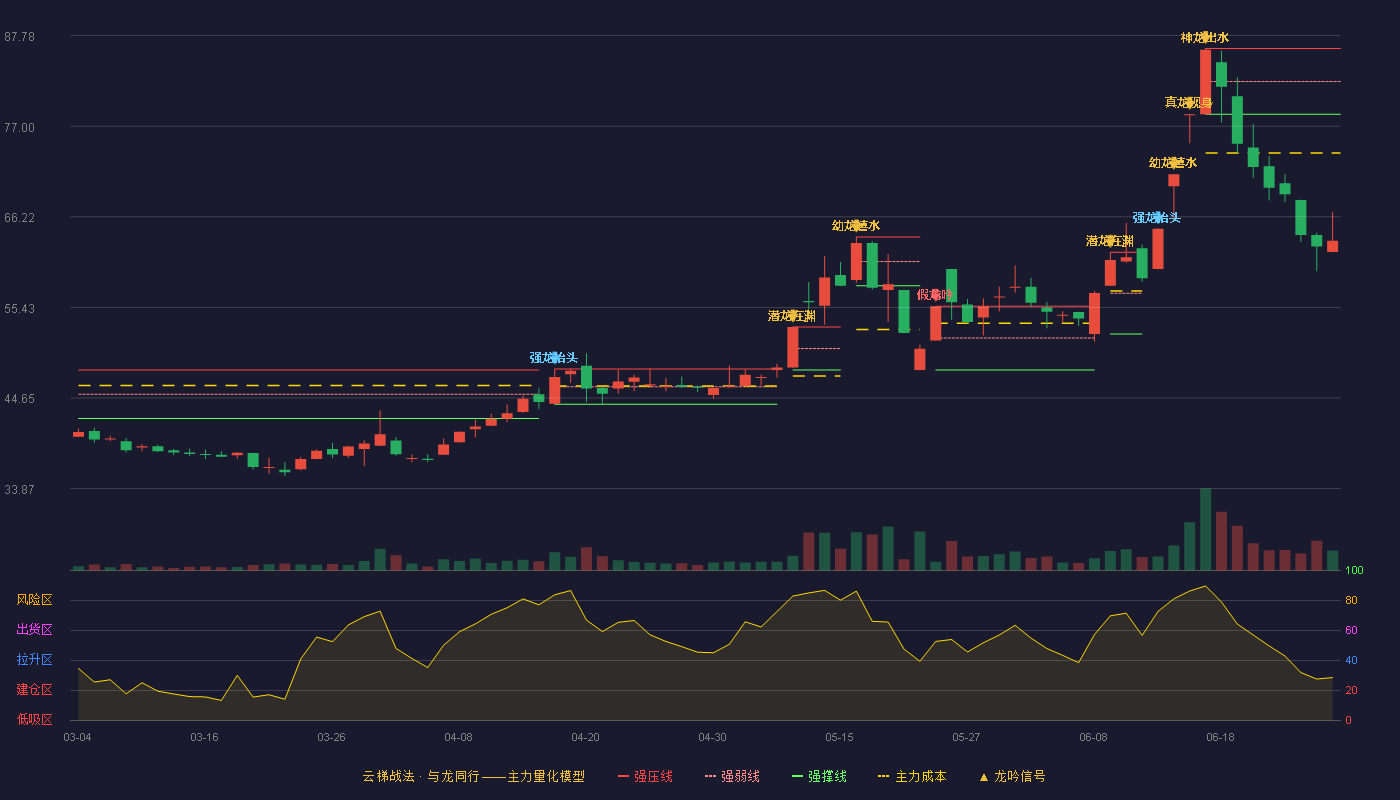This screenshot has height=800, width=1400.
Task: Select the 假龙吟 signal label
Action: 935,294
